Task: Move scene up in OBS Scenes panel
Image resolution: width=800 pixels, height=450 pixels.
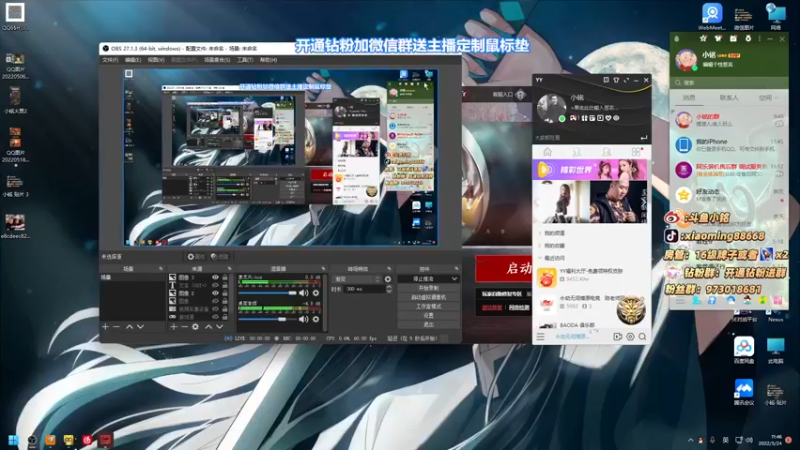Action: coord(129,327)
